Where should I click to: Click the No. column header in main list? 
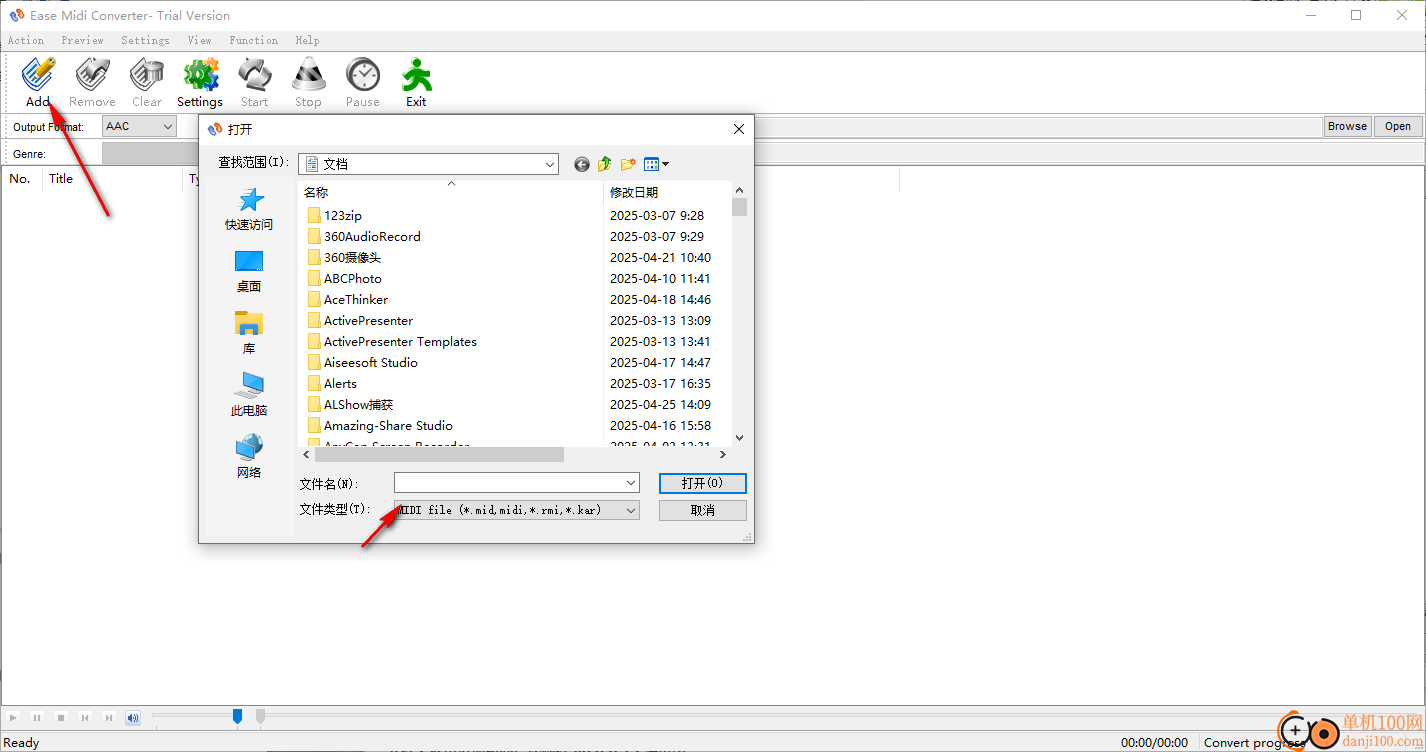21,179
